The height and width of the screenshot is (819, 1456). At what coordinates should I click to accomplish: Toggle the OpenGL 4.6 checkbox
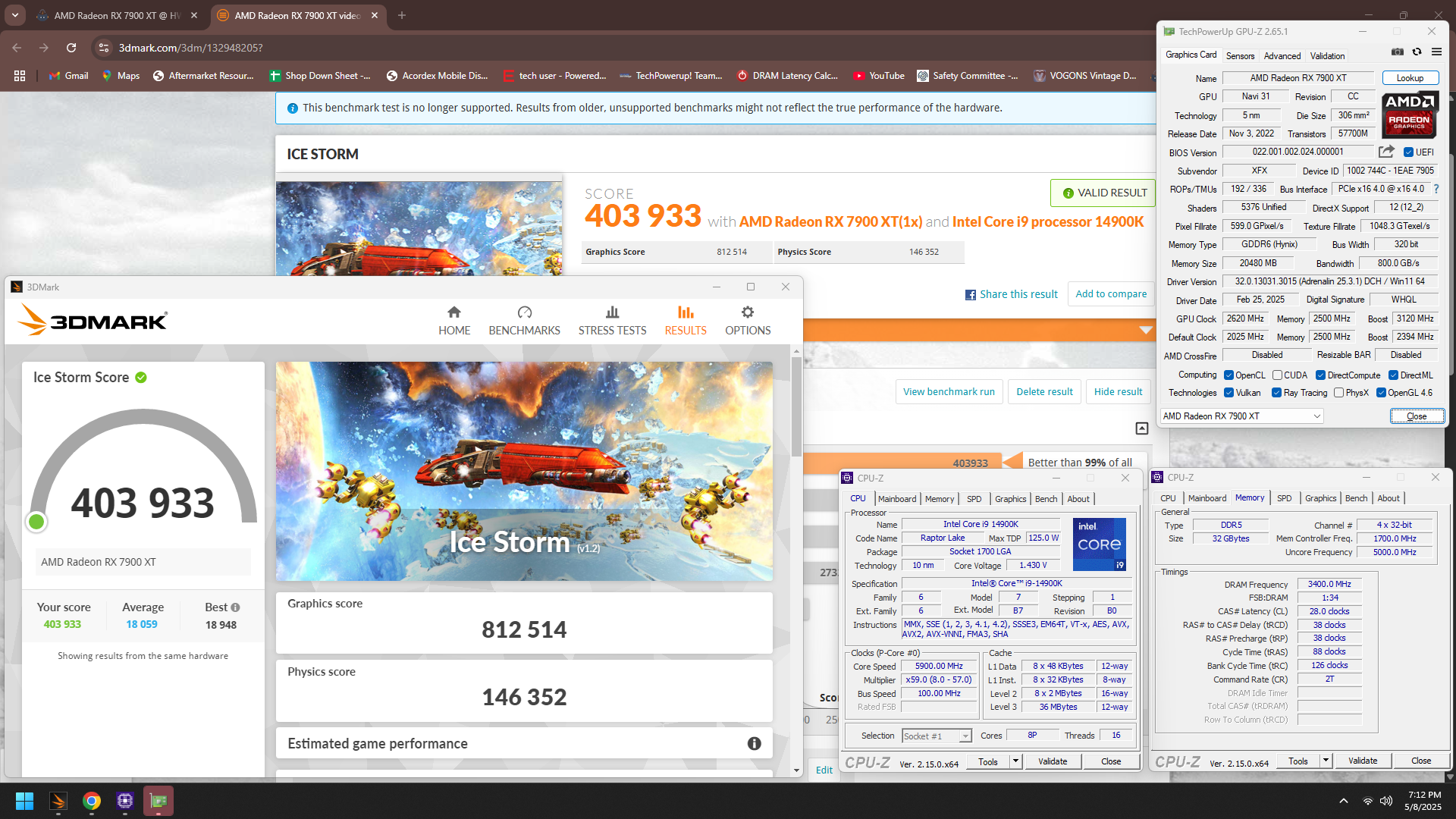point(1381,393)
